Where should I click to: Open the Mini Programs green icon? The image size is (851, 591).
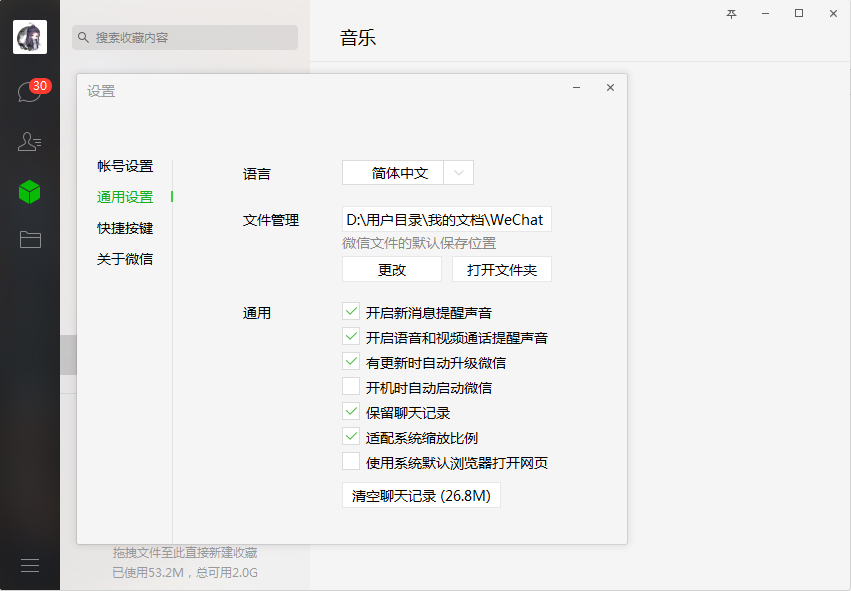tap(30, 192)
